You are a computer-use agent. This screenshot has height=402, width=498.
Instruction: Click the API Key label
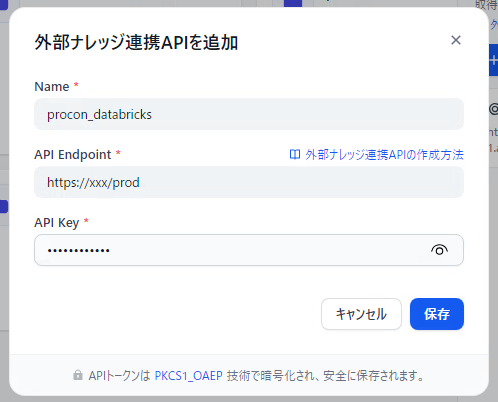pos(57,223)
